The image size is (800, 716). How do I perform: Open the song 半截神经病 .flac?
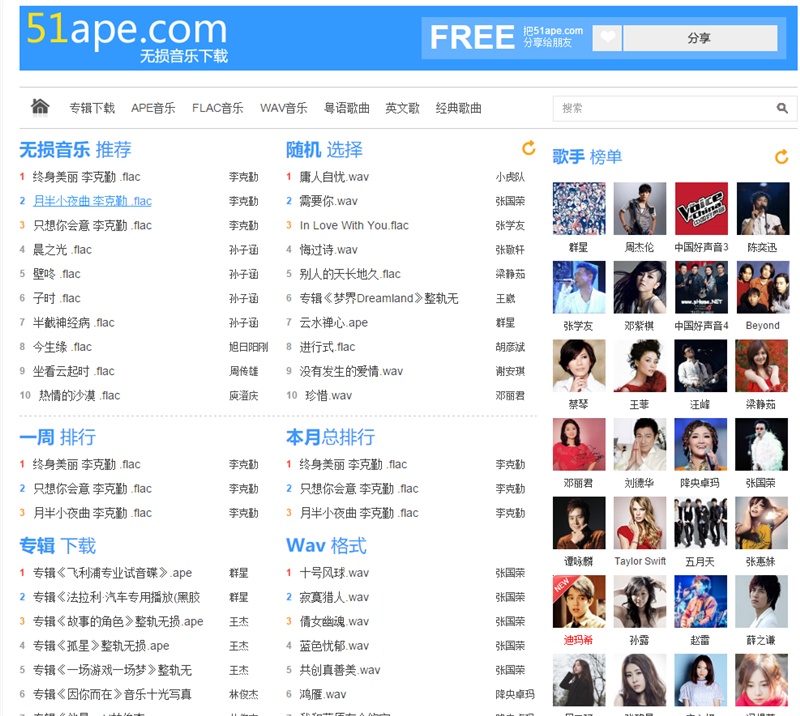(x=73, y=323)
